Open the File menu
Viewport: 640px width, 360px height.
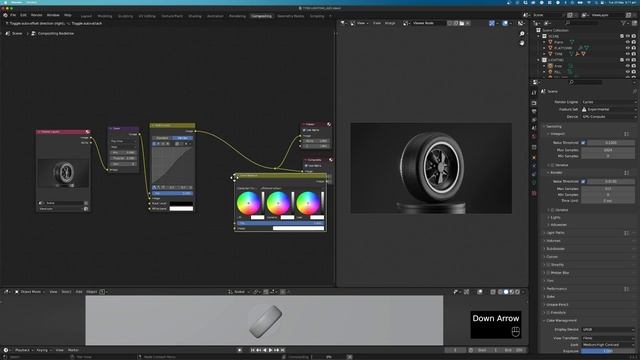pos(13,15)
